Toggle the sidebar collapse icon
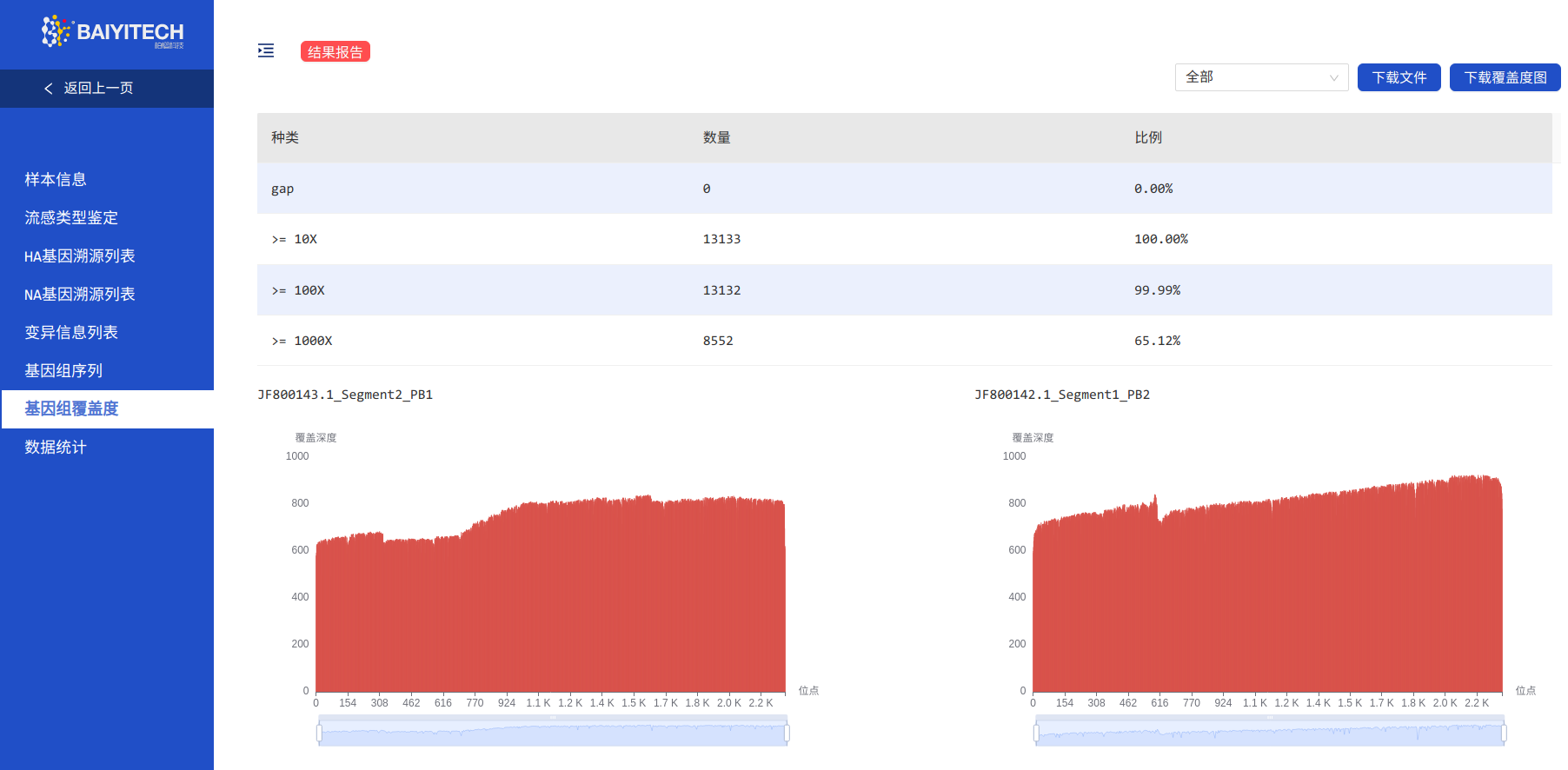 click(x=266, y=51)
